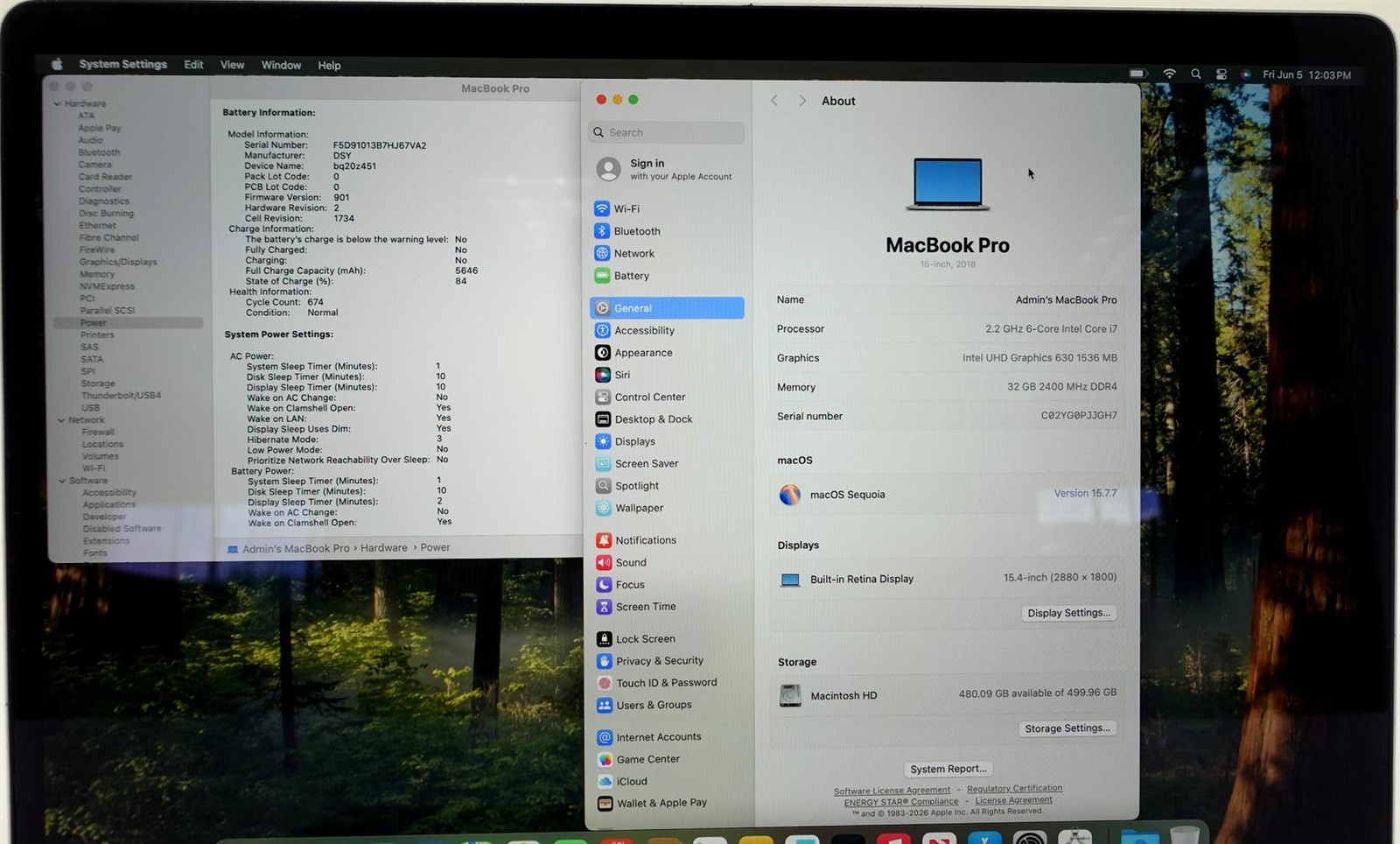The width and height of the screenshot is (1400, 844).
Task: Open the Apple menu
Action: 57,64
